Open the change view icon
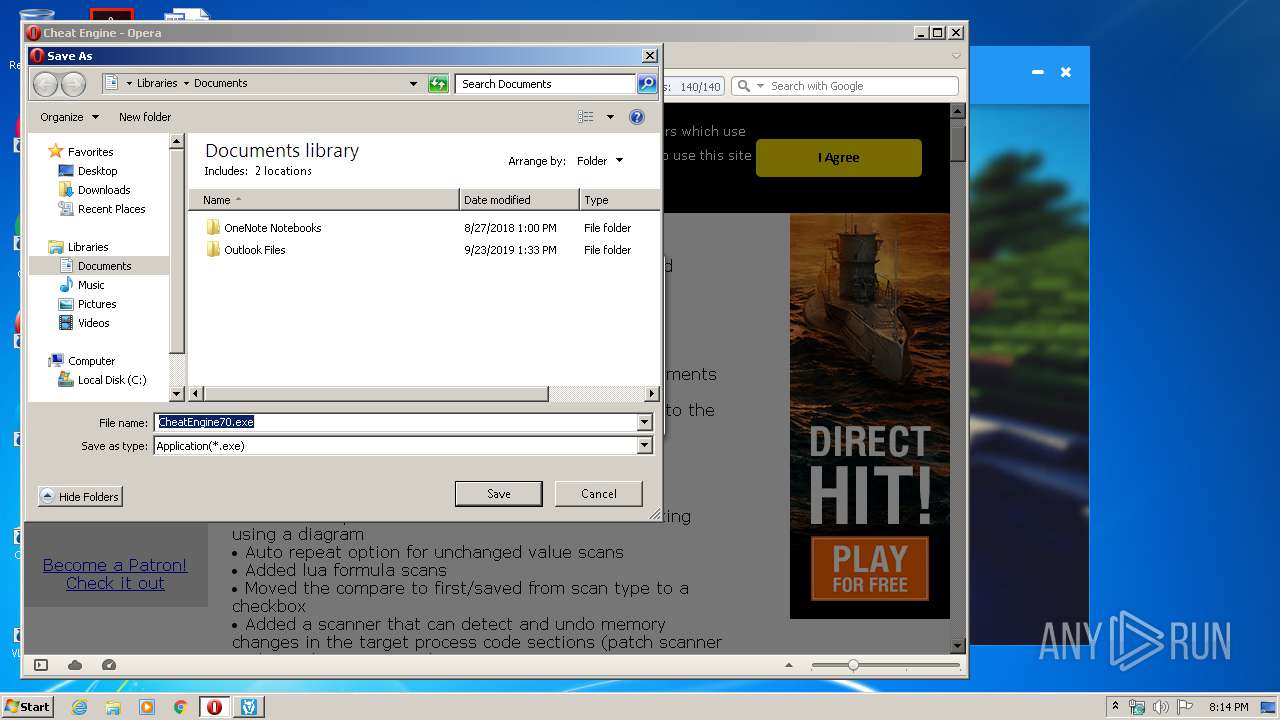The width and height of the screenshot is (1280, 720). pos(586,117)
